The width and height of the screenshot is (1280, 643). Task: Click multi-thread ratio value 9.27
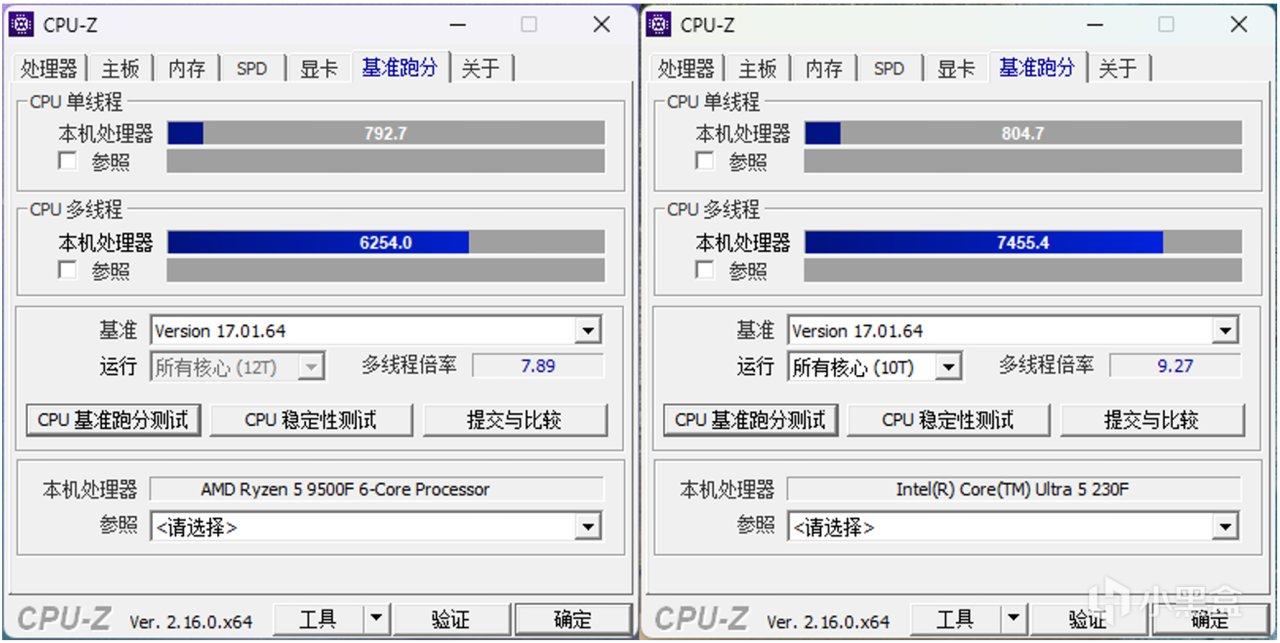1175,366
